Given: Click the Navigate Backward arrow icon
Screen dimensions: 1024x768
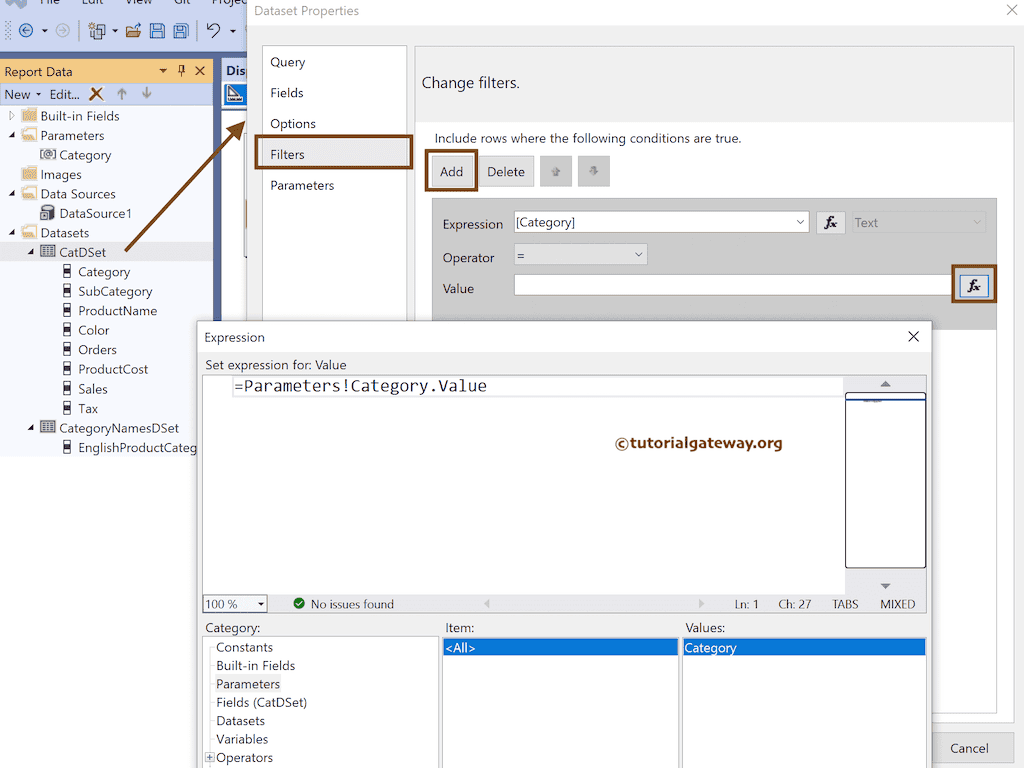Looking at the screenshot, I should click(24, 31).
